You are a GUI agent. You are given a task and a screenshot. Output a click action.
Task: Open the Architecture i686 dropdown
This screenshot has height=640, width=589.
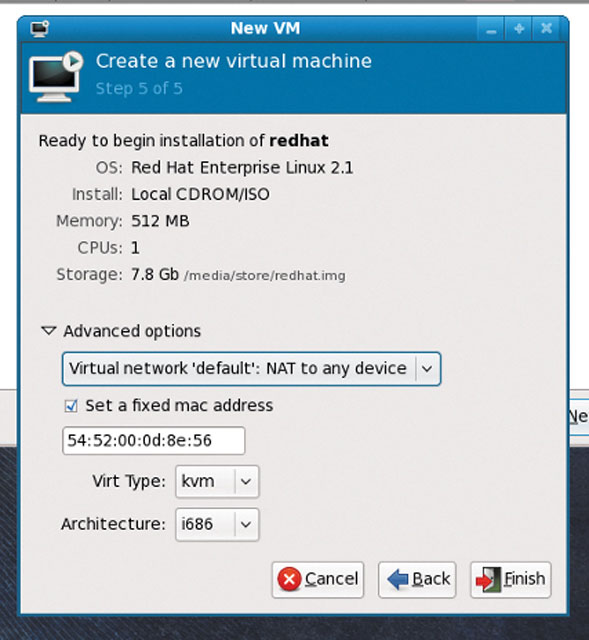pyautogui.click(x=217, y=524)
